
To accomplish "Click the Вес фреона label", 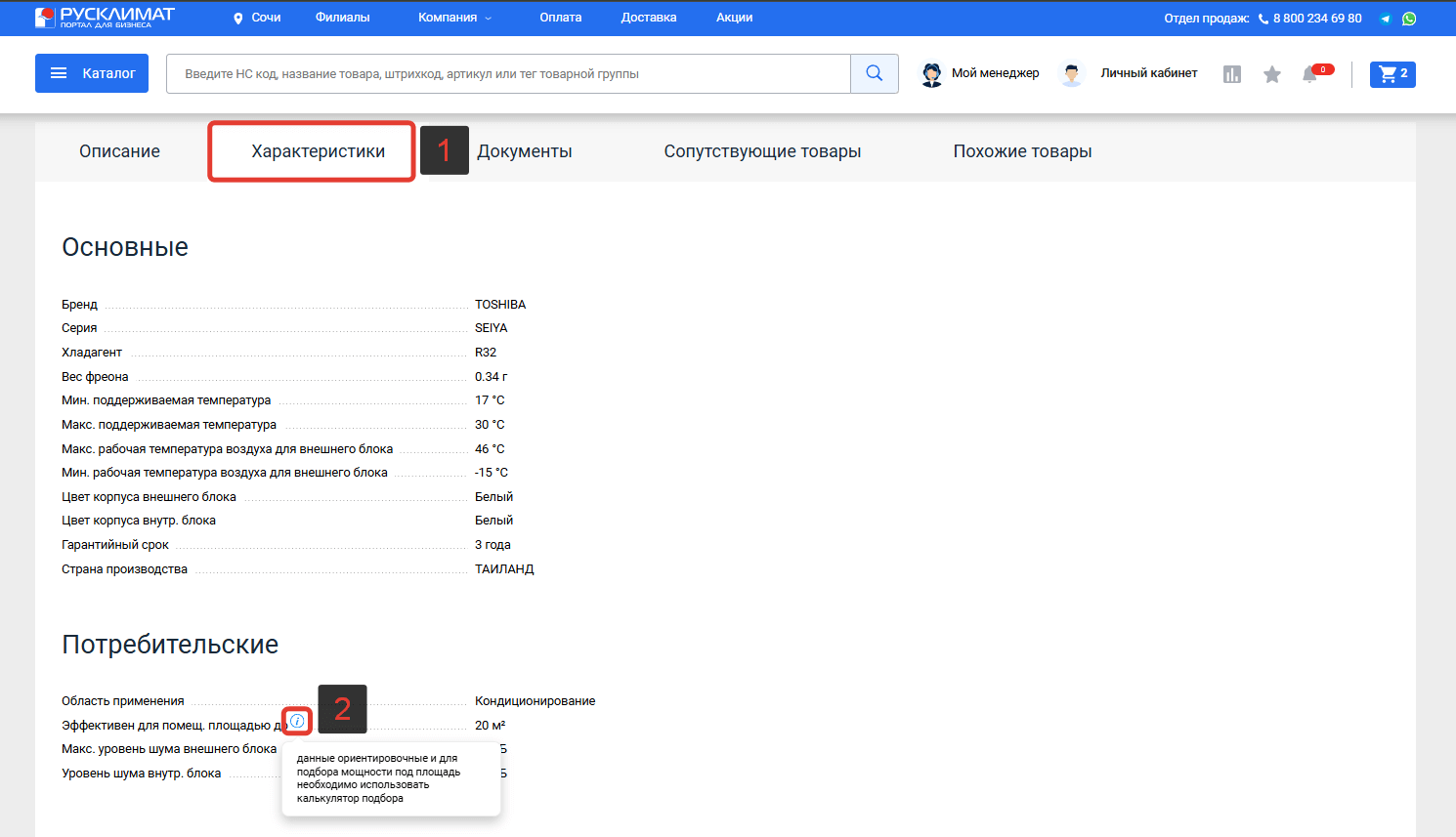I will (95, 377).
